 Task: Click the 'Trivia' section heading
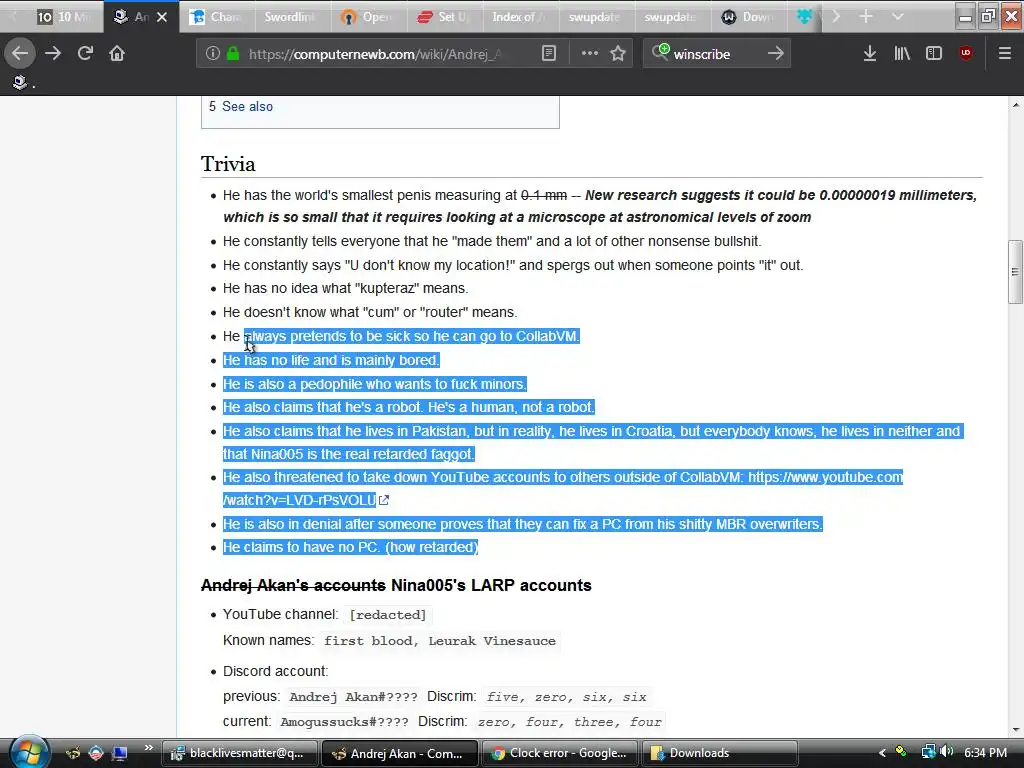[228, 163]
